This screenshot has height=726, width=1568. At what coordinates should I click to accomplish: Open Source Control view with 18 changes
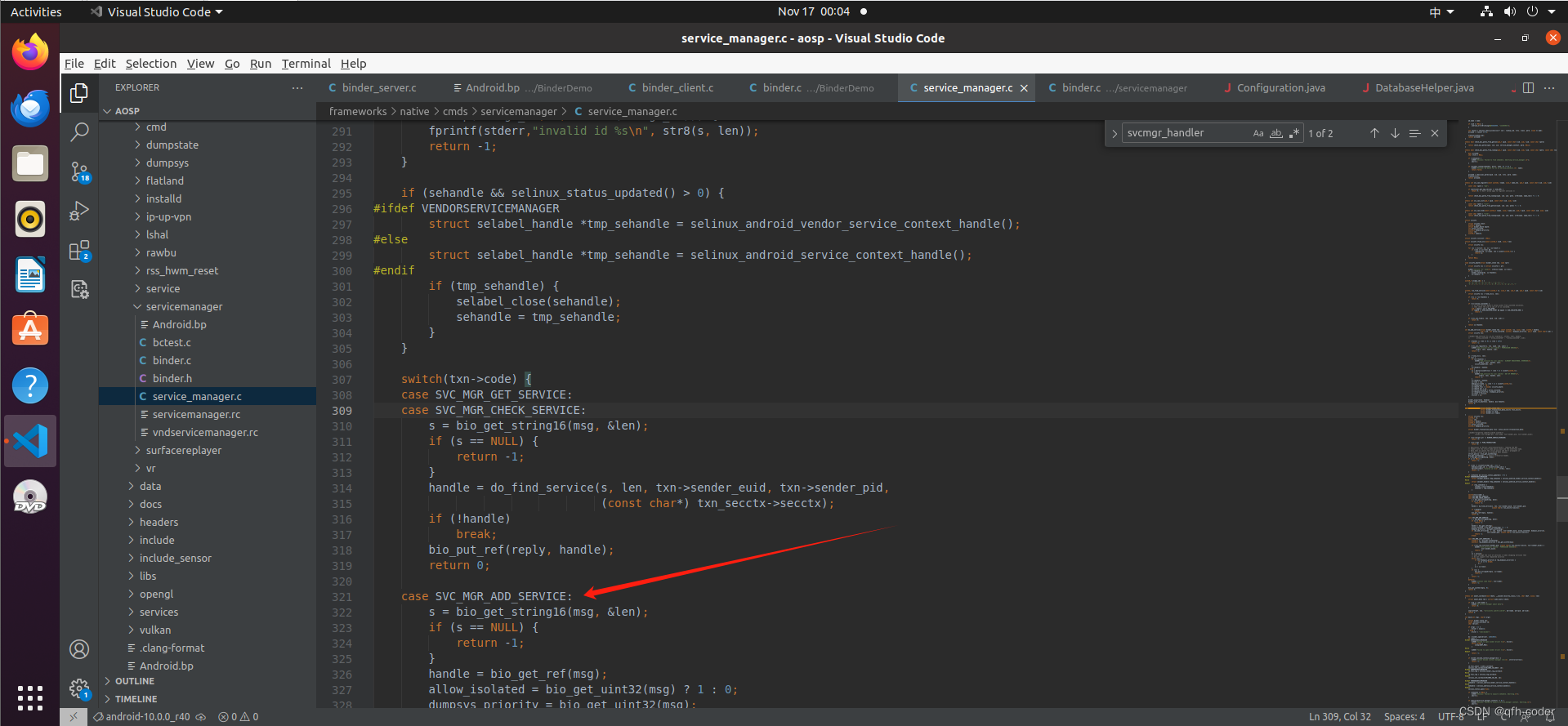click(x=79, y=171)
